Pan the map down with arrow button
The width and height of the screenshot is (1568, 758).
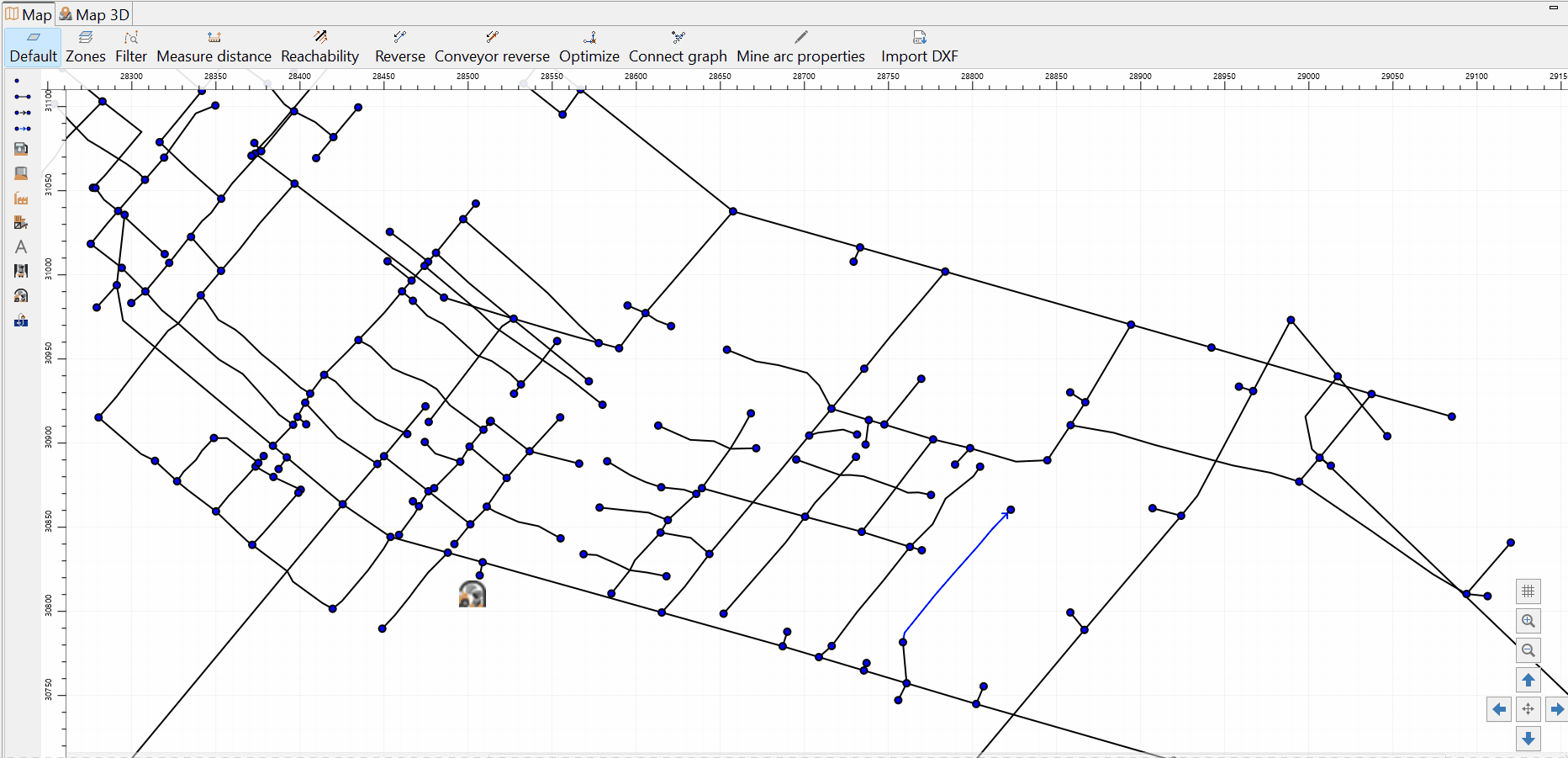1528,739
